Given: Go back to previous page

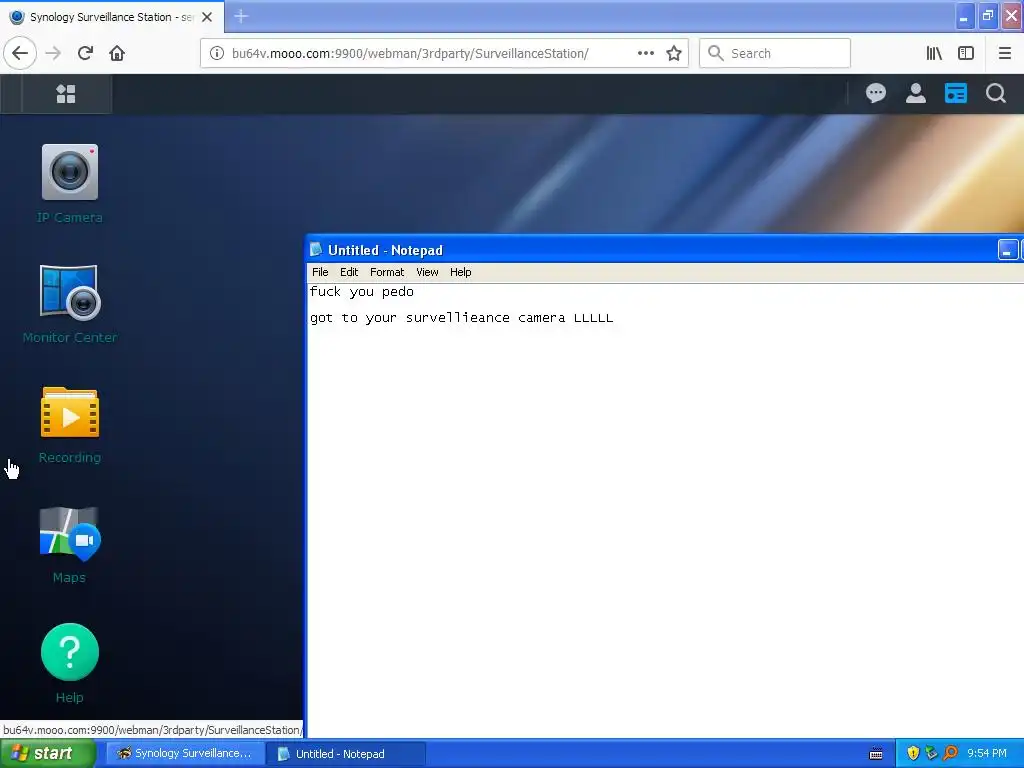Looking at the screenshot, I should point(20,54).
